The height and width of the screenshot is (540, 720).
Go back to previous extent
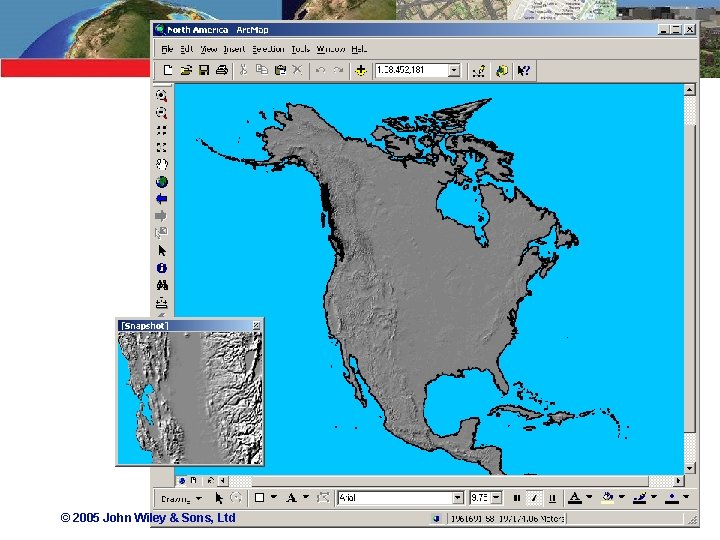[161, 199]
